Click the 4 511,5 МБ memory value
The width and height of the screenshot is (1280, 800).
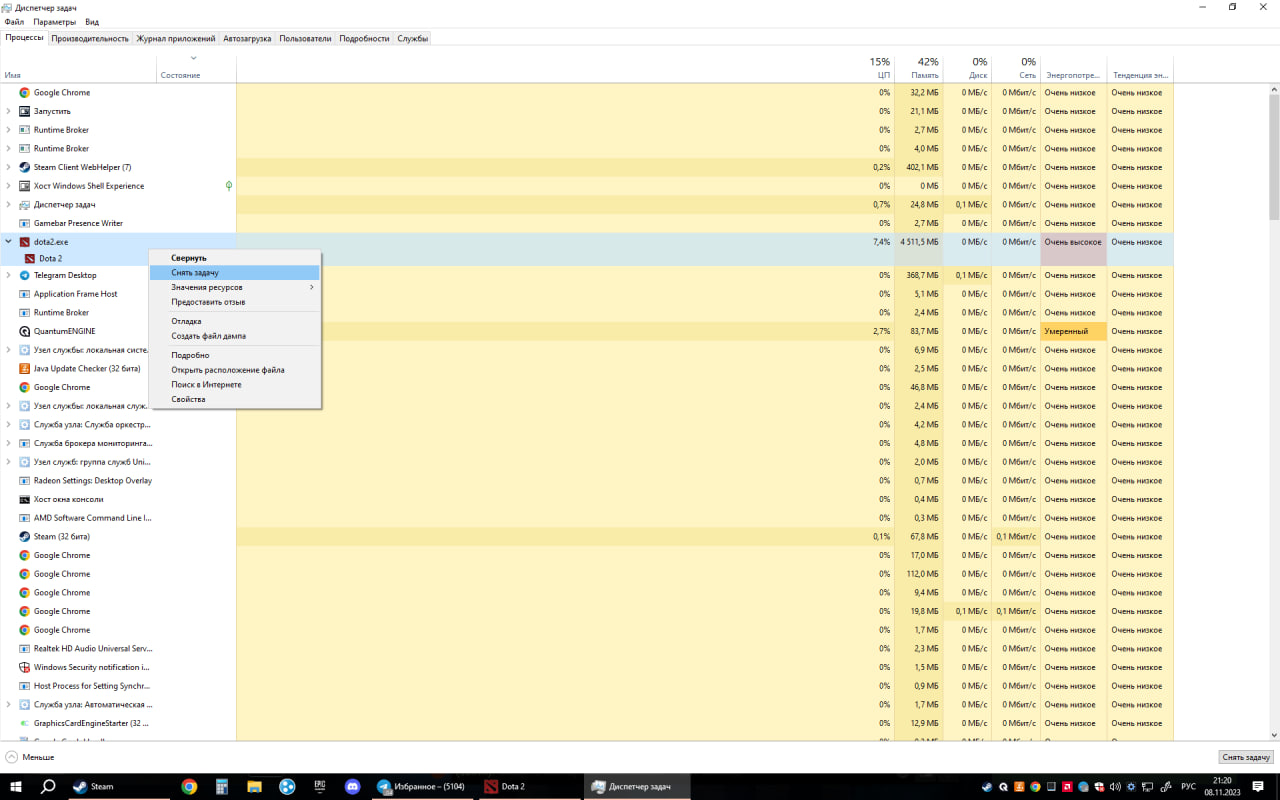[918, 242]
